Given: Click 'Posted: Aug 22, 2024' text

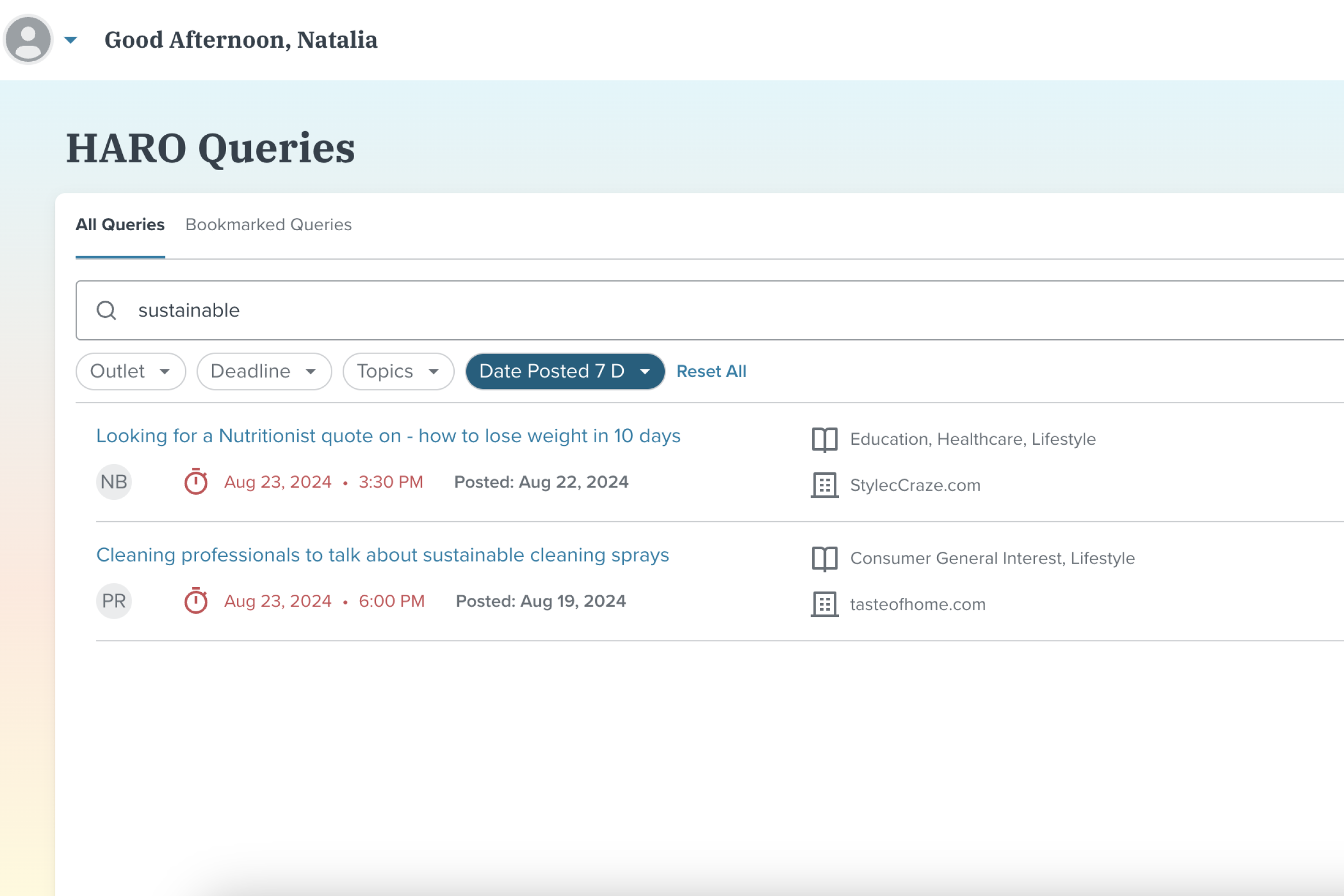Looking at the screenshot, I should click(x=541, y=482).
